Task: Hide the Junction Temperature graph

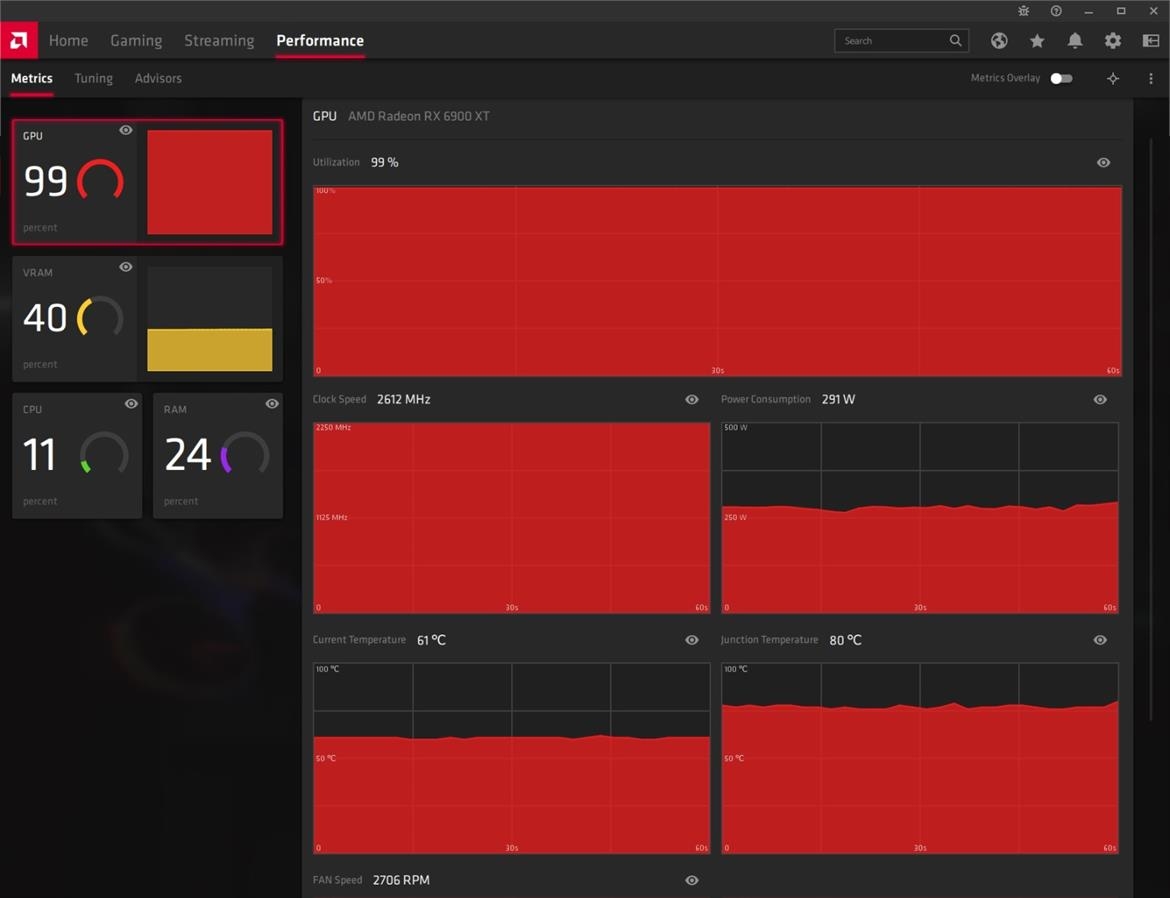Action: tap(1100, 640)
